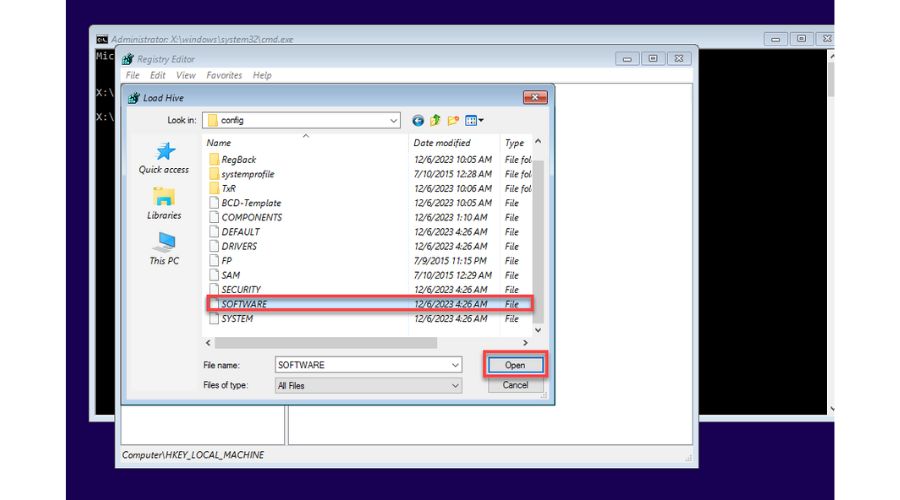Screen dimensions: 900x500
Task: Expand the Files of type dropdown
Action: pyautogui.click(x=455, y=386)
